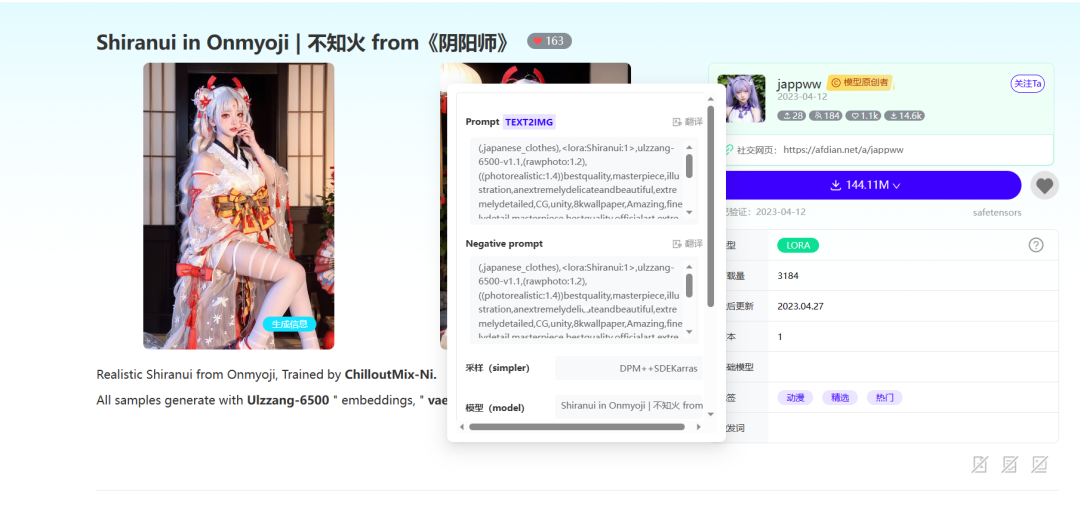Image resolution: width=1080 pixels, height=512 pixels.
Task: Click the 关注Ta follow button
Action: [x=1028, y=83]
